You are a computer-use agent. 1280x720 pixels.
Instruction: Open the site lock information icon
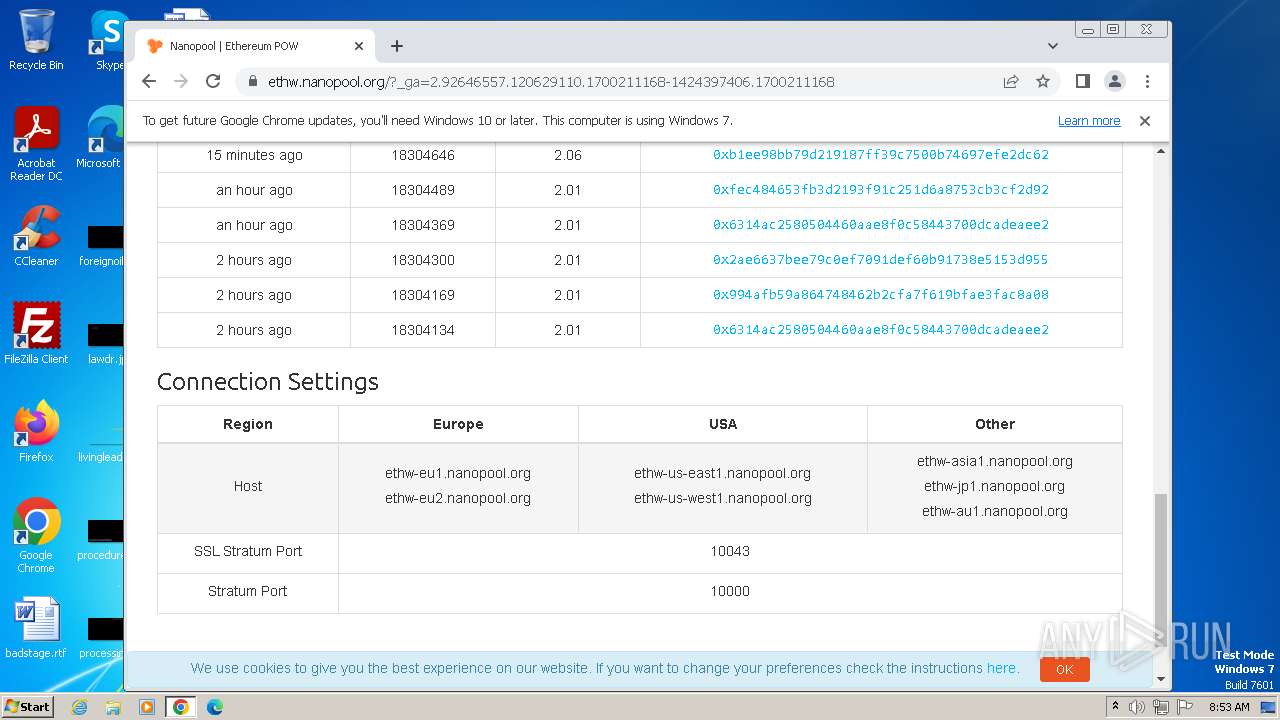pyautogui.click(x=253, y=82)
